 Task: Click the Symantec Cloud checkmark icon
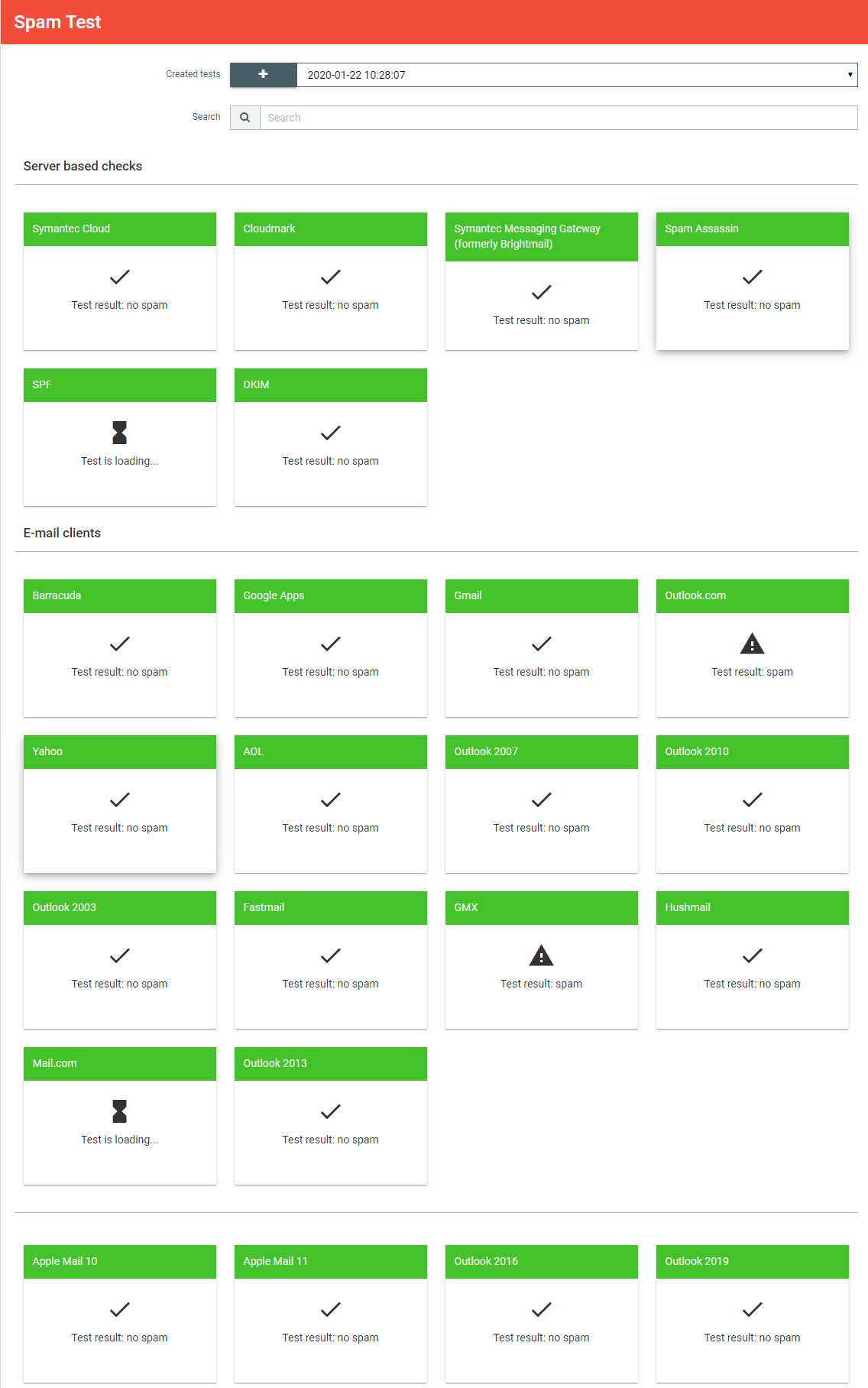tap(120, 277)
